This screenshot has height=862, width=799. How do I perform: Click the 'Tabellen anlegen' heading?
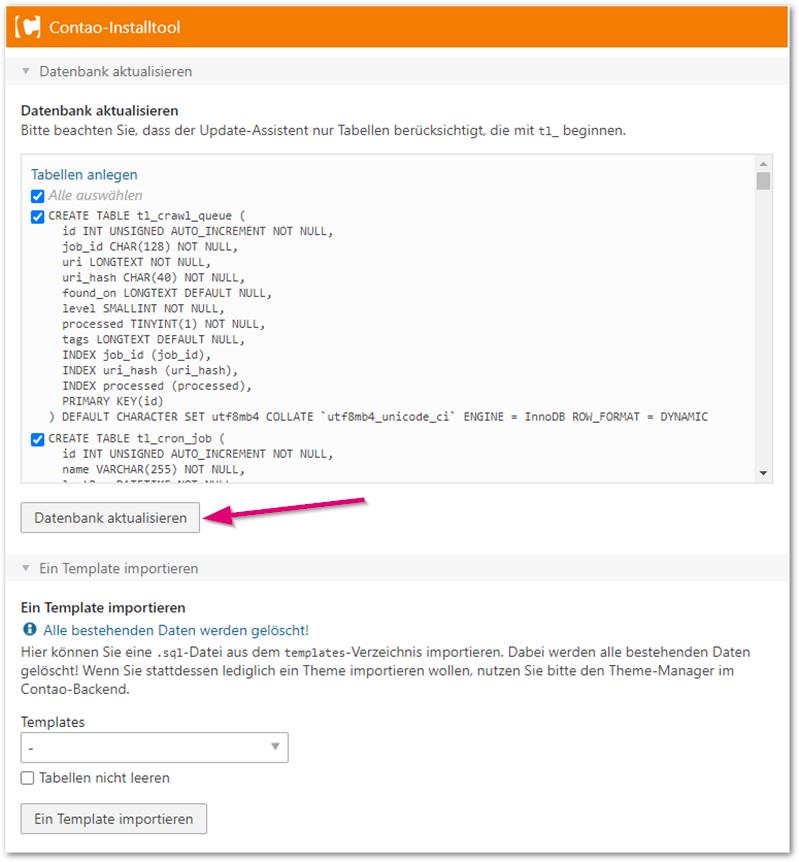pyautogui.click(x=84, y=174)
